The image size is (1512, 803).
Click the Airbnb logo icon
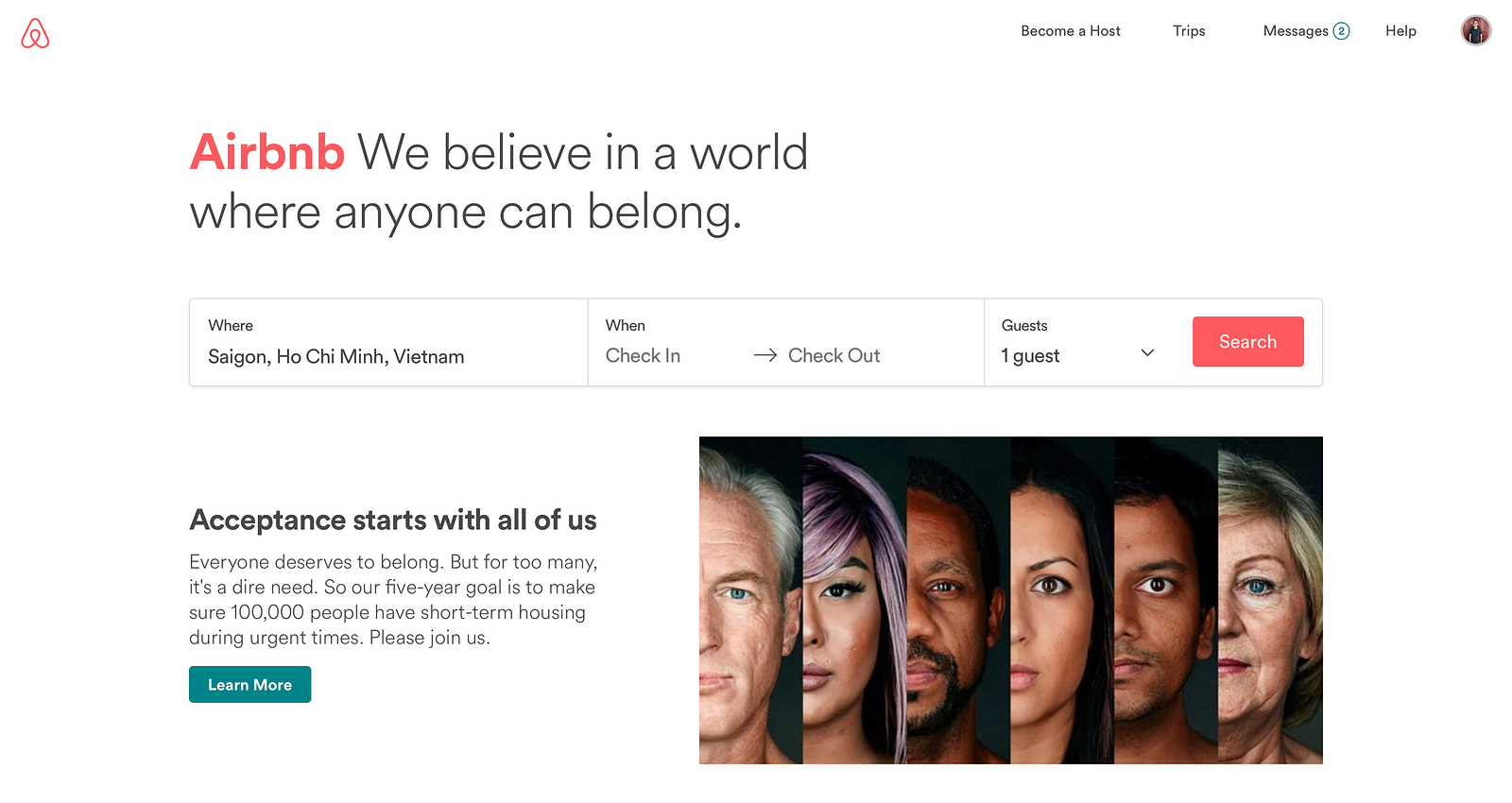coord(35,33)
